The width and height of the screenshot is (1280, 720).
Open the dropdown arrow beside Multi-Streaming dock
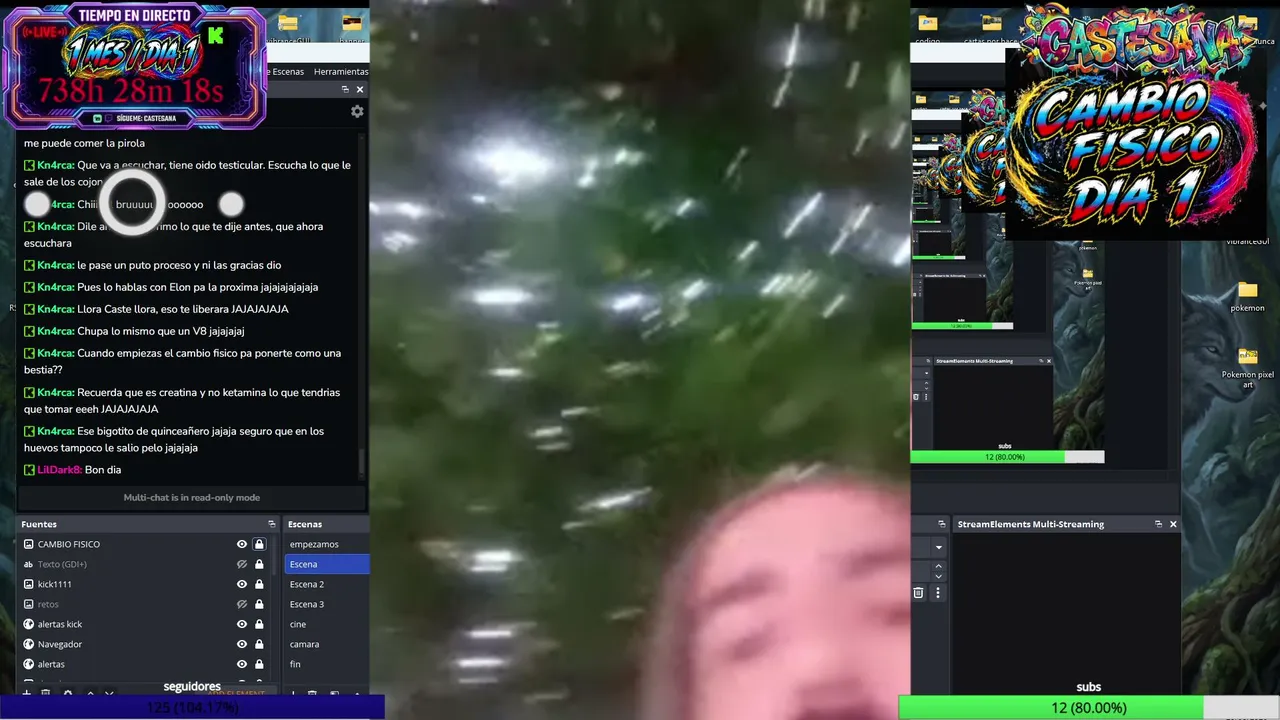938,547
